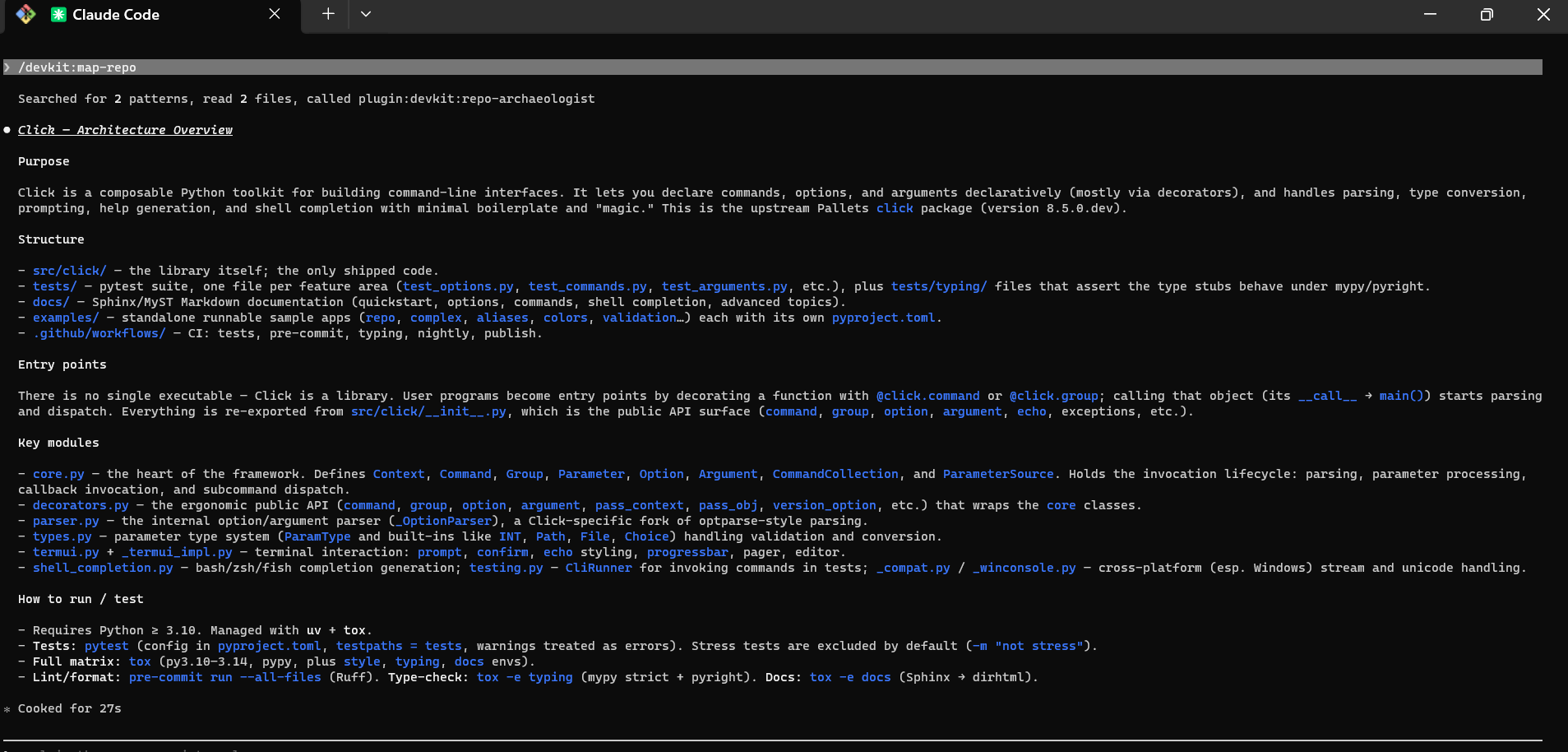This screenshot has width=1568, height=752.
Task: Click the tests/typing/ path
Action: 939,286
